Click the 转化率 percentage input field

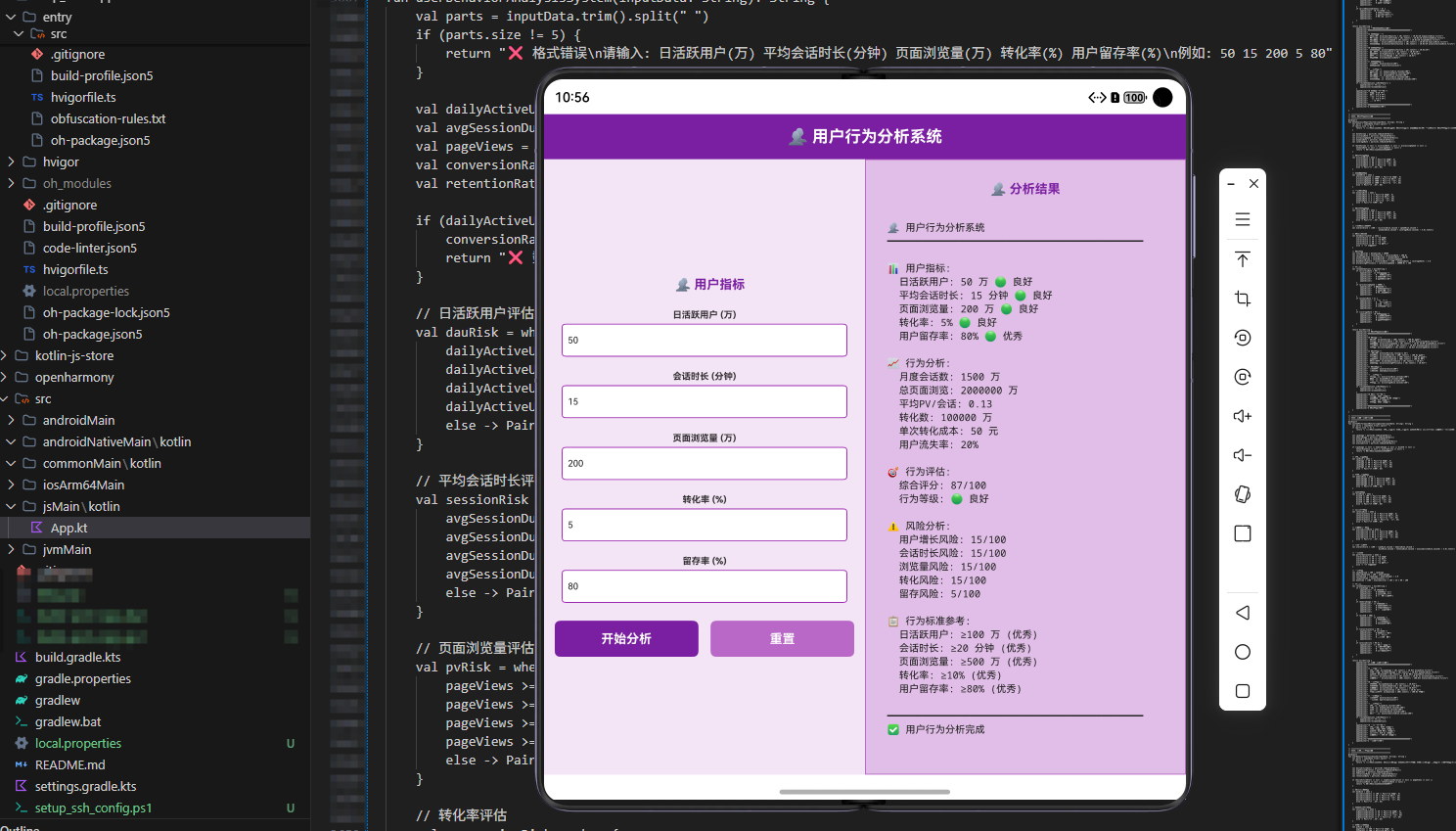coord(704,525)
